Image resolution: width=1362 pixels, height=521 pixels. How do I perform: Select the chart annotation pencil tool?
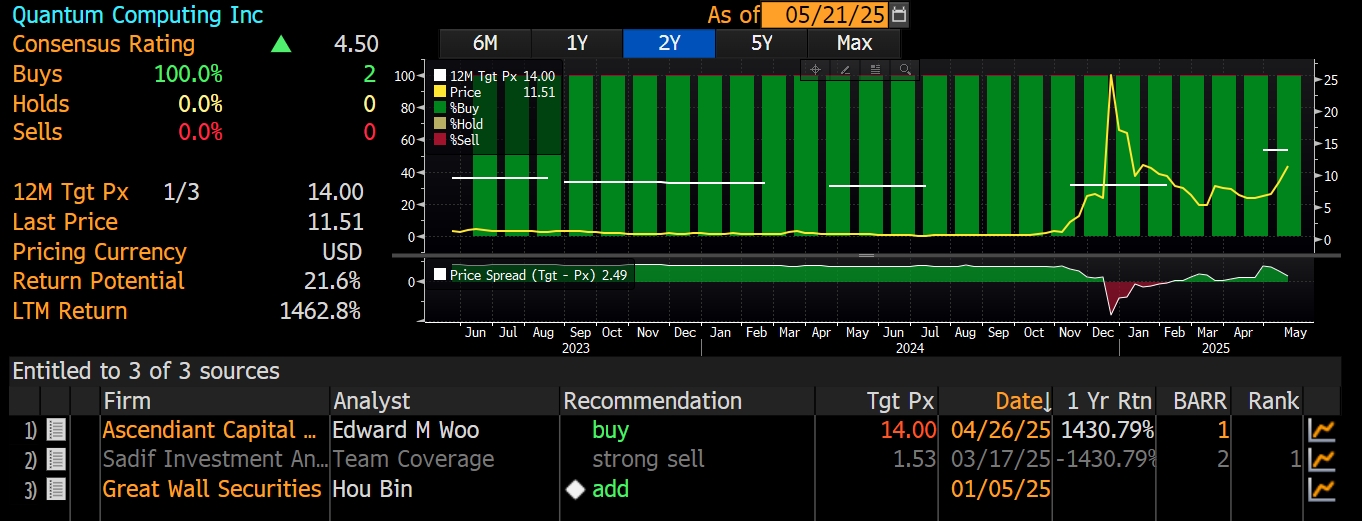845,69
